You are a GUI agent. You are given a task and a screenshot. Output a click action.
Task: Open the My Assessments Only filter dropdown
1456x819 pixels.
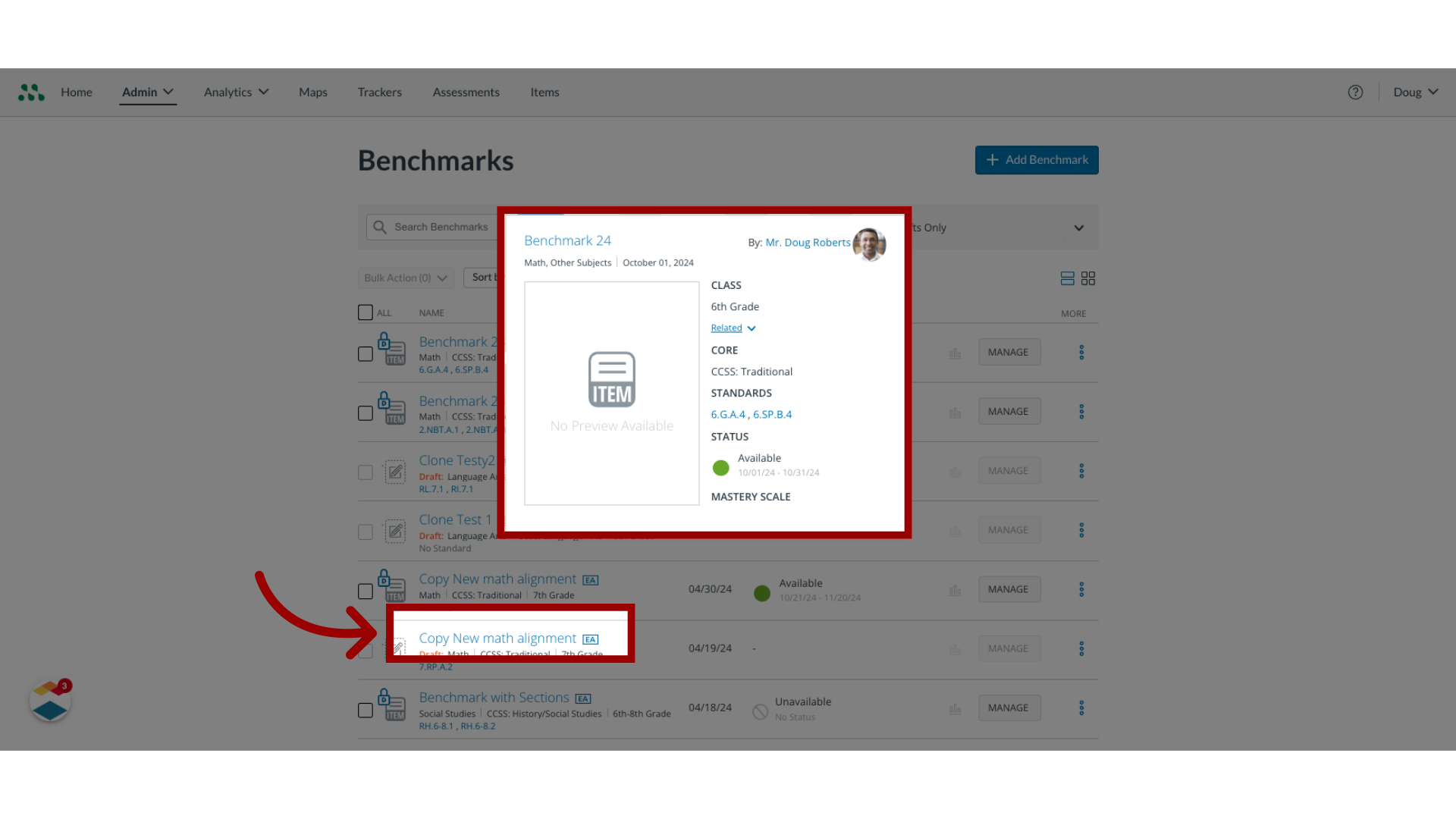pos(1078,227)
